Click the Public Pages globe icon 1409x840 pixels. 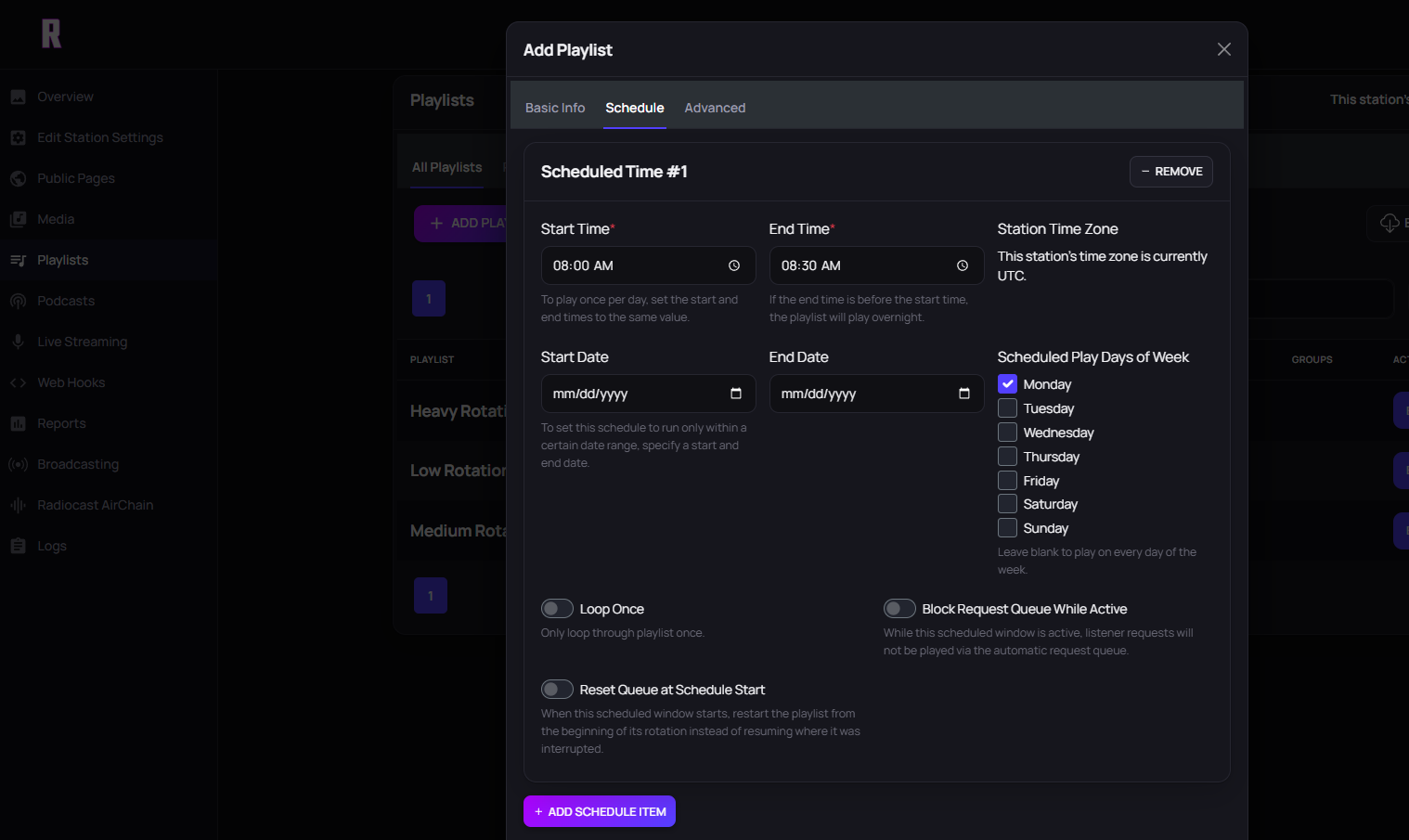(18, 178)
